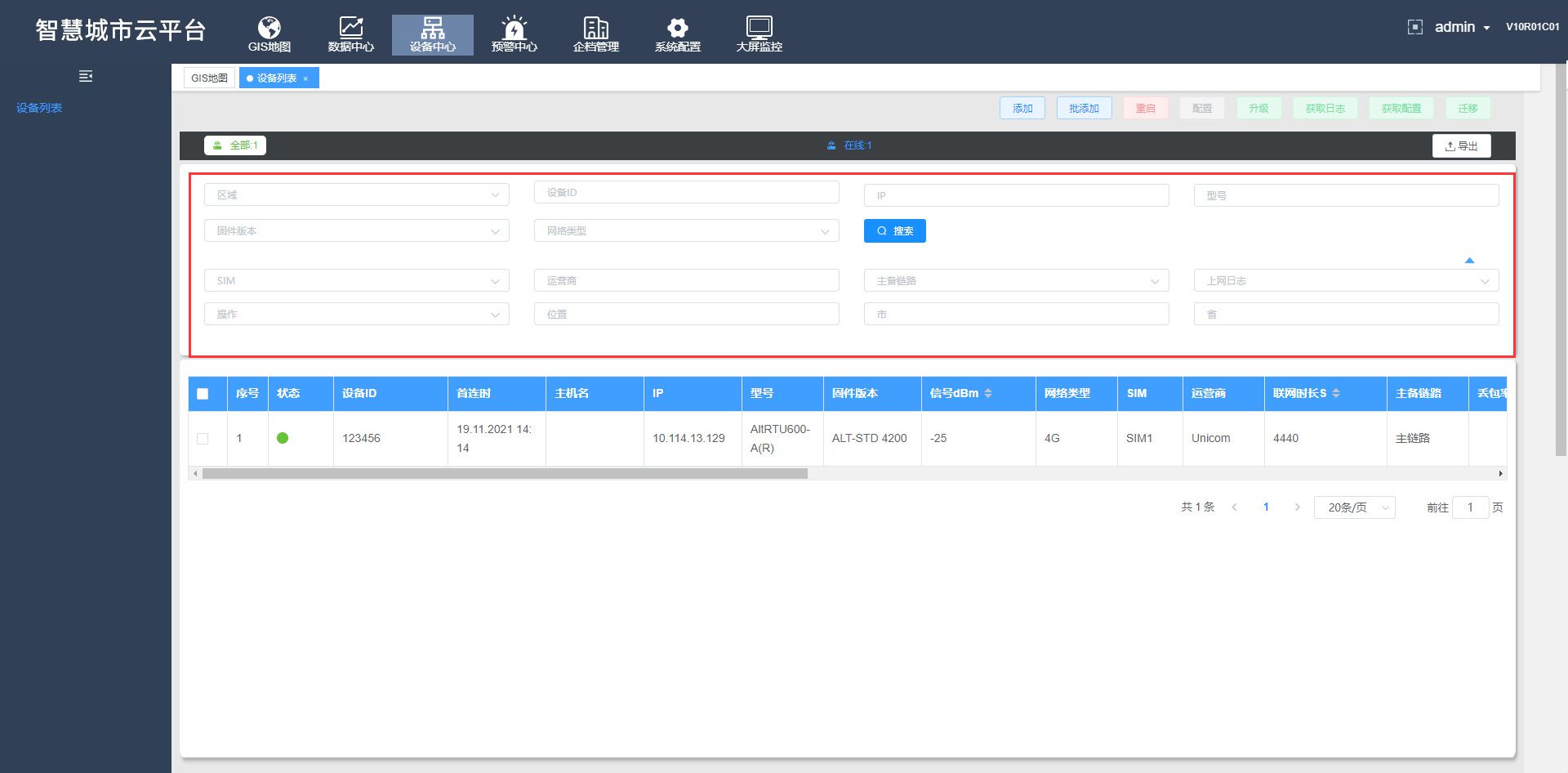Viewport: 1568px width, 773px height.
Task: Click the 搜索 search button
Action: pos(894,231)
